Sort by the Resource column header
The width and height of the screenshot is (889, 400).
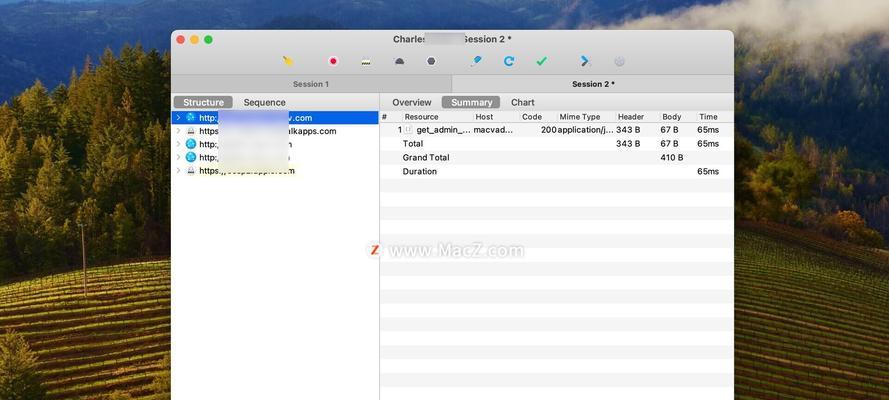(421, 117)
